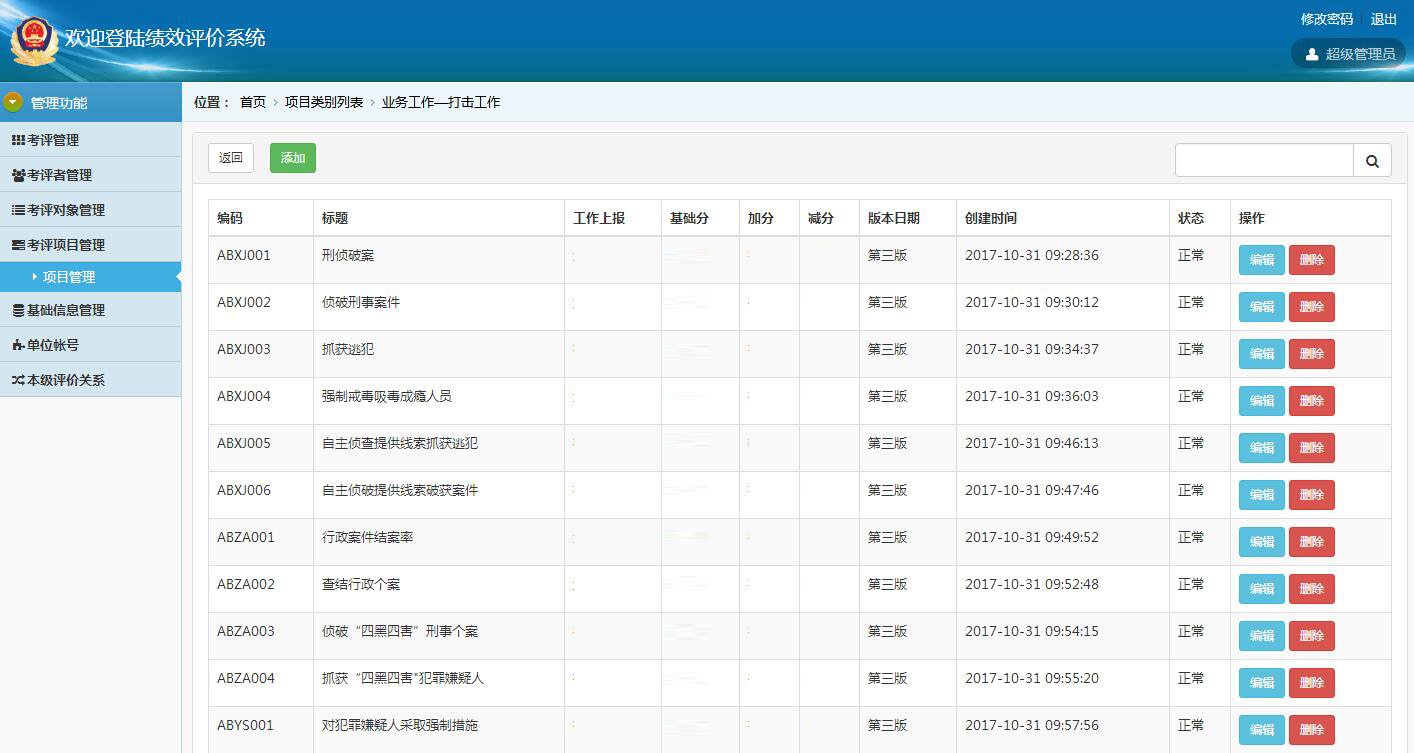The width and height of the screenshot is (1414, 753).
Task: Click the magnifier search icon
Action: (1372, 160)
